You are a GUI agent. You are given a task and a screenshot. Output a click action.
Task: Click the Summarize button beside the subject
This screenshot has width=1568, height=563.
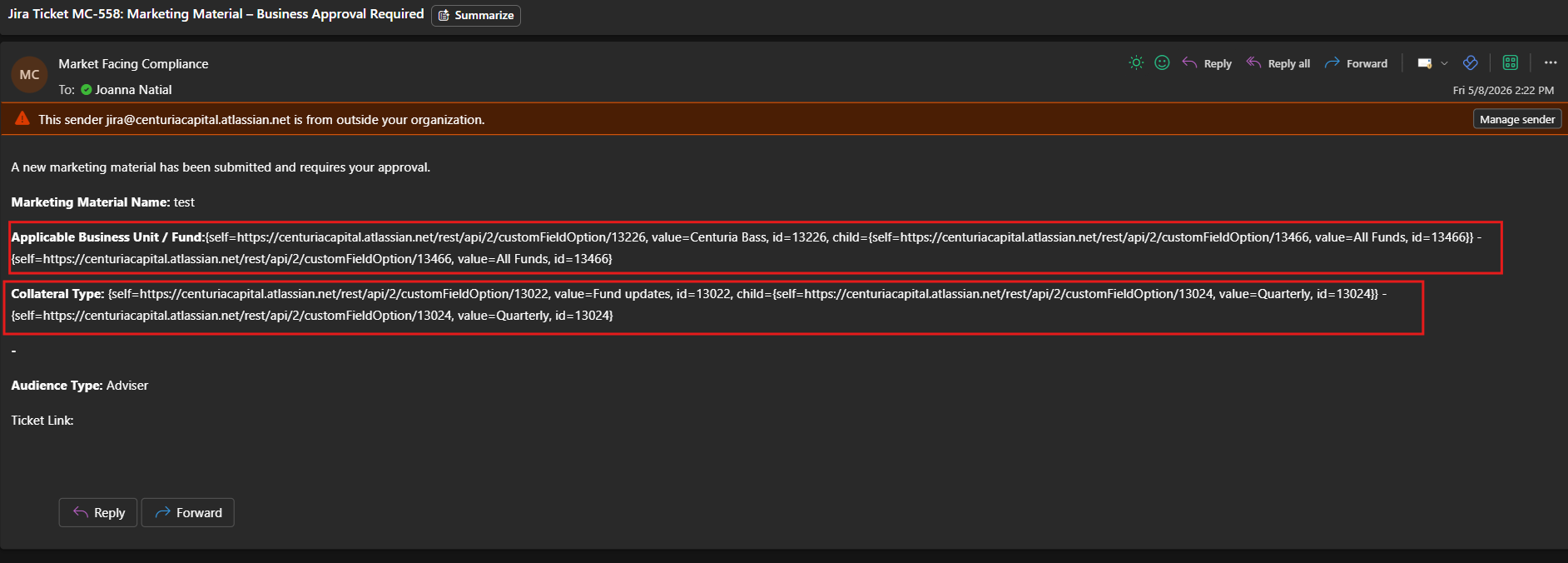click(x=476, y=15)
